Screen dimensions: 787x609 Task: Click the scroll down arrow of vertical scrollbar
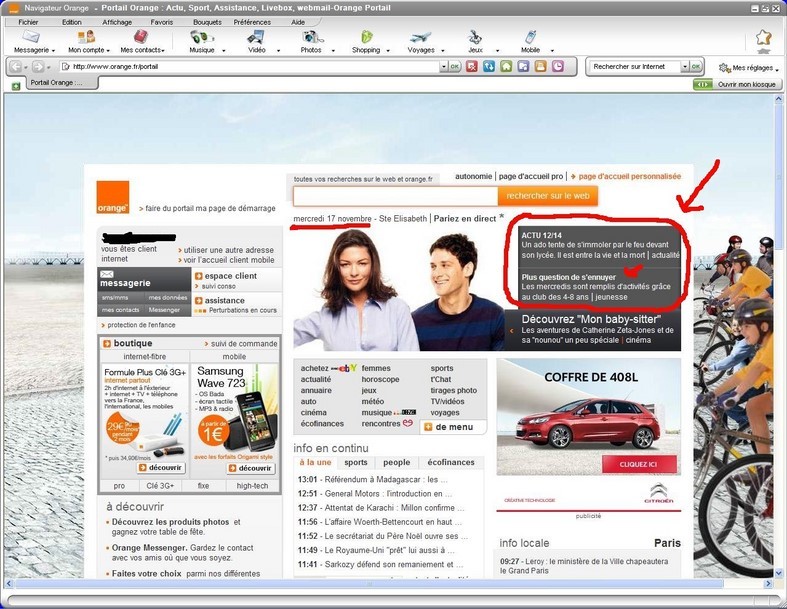tap(778, 573)
